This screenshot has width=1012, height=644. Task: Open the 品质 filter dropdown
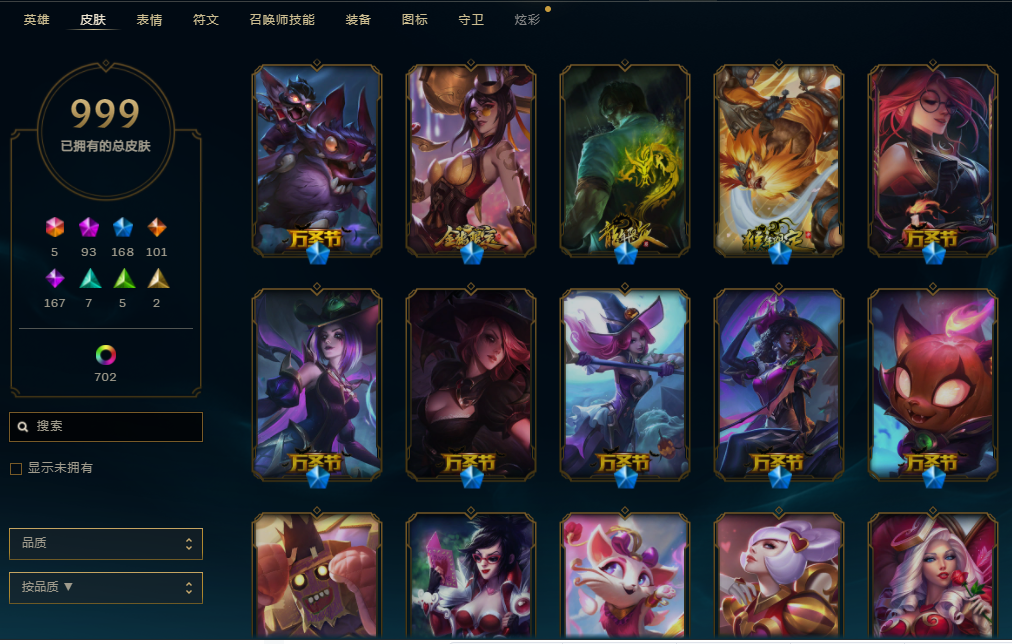[106, 543]
